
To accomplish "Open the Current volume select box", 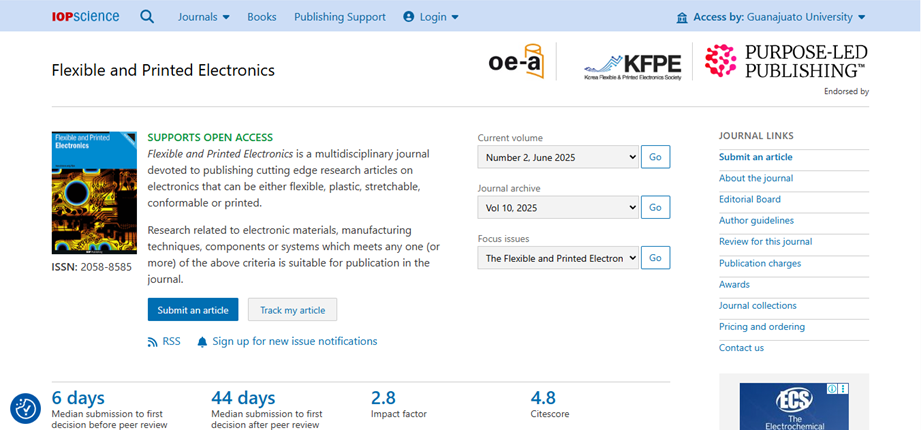I will point(558,157).
